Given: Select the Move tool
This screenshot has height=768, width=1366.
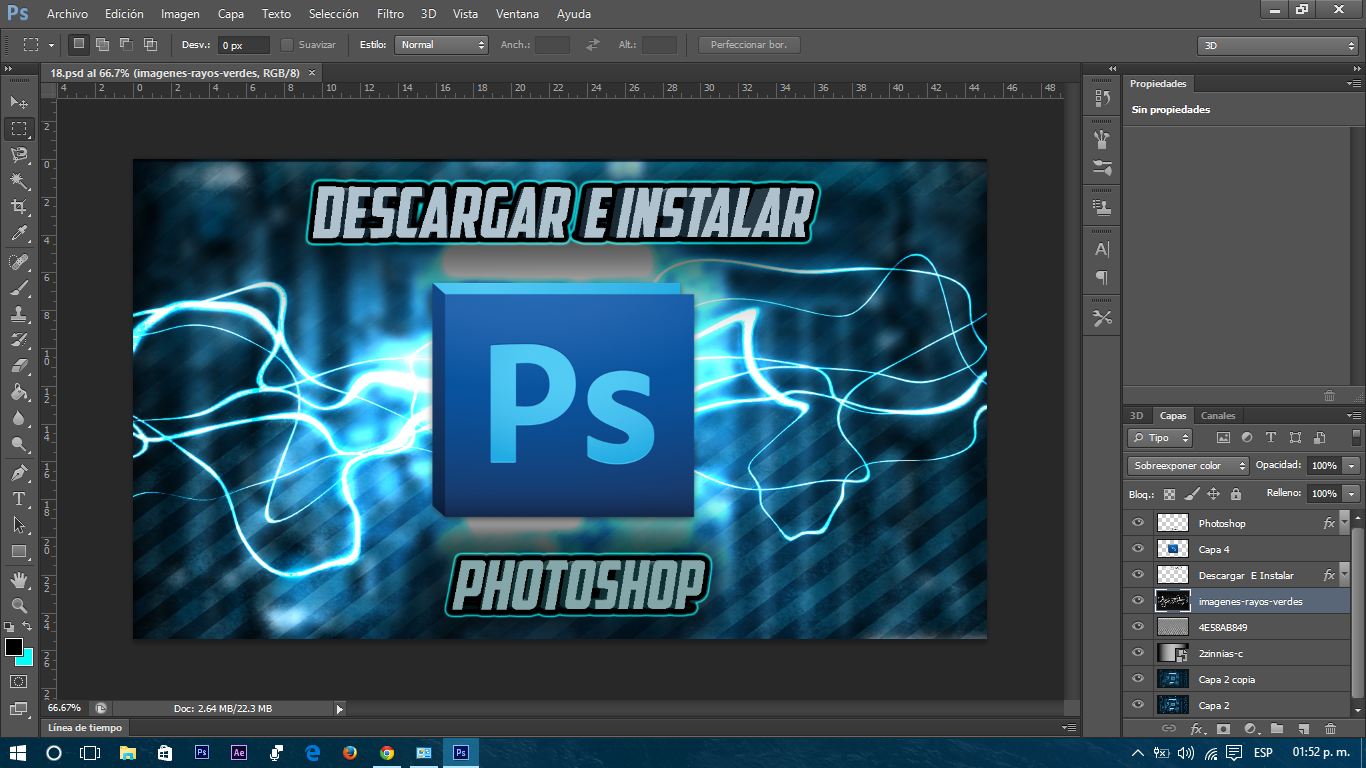Looking at the screenshot, I should [18, 102].
